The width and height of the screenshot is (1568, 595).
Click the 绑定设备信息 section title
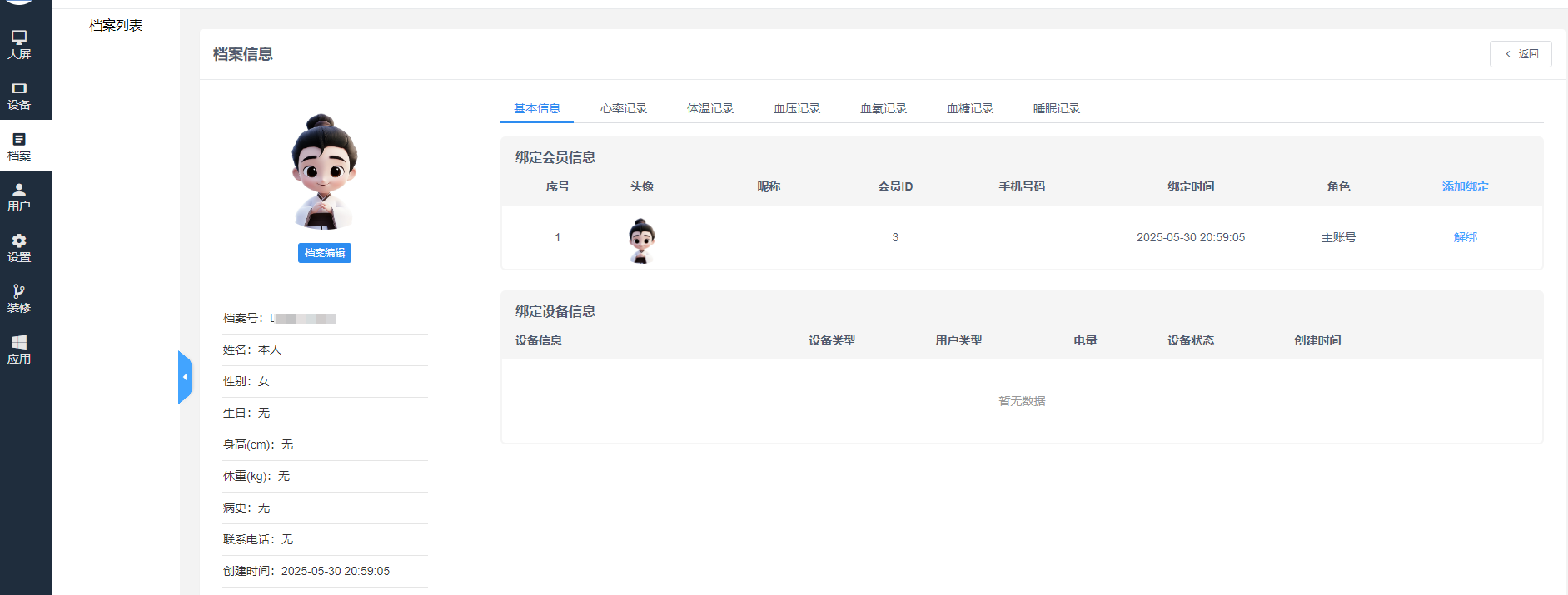[x=555, y=311]
